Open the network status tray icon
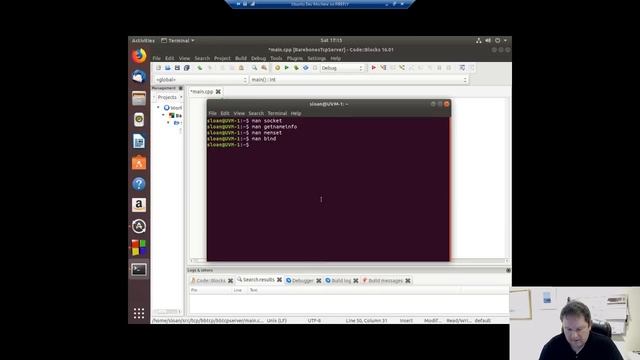This screenshot has width=640, height=360. click(x=478, y=40)
